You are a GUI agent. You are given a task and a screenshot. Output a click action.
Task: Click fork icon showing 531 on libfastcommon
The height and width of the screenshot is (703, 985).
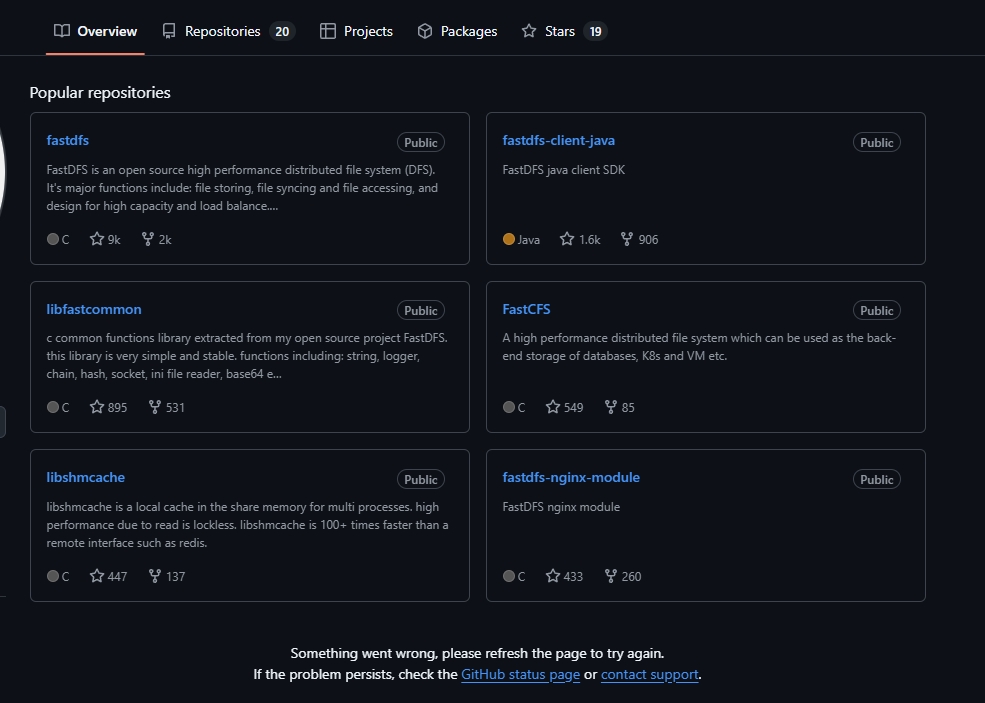[x=155, y=407]
